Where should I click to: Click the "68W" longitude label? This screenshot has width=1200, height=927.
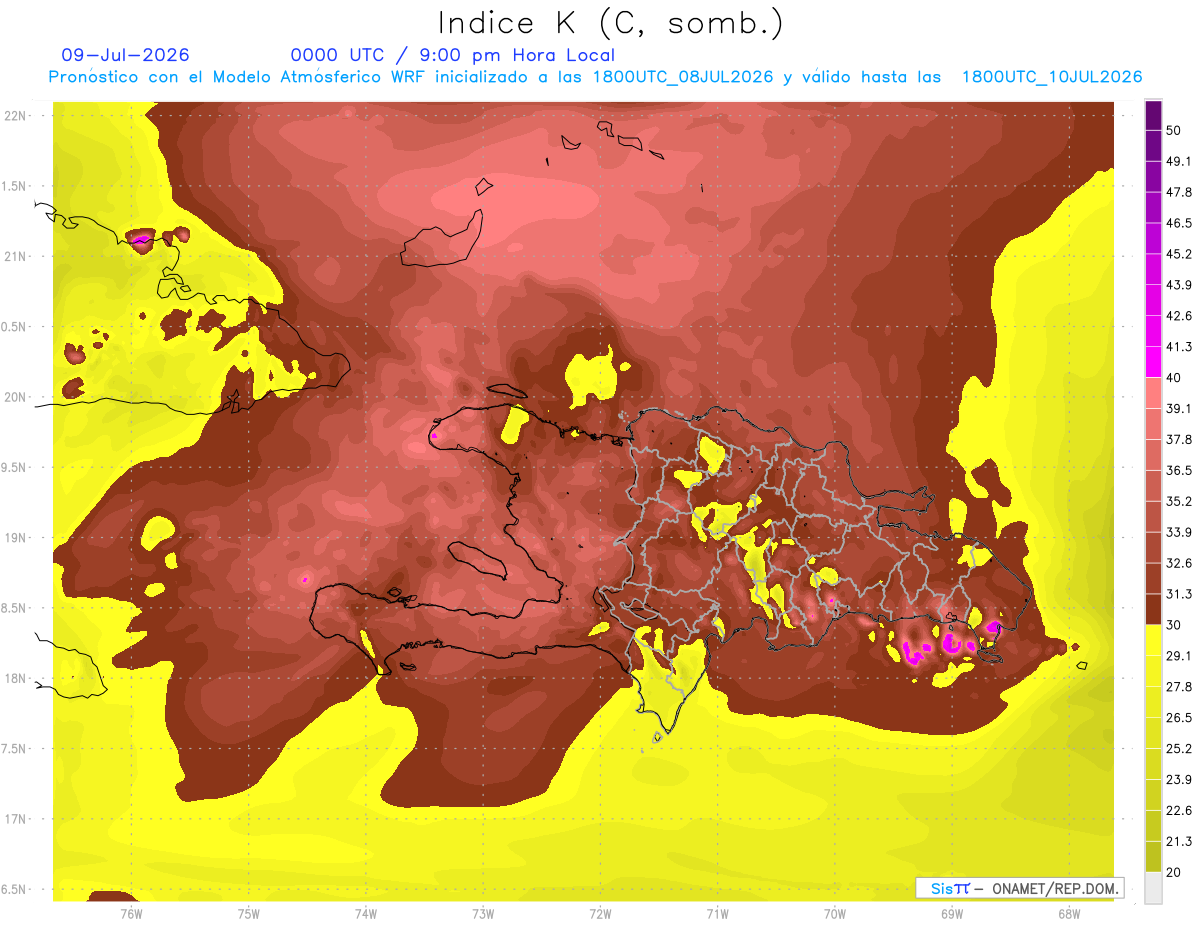[1069, 913]
